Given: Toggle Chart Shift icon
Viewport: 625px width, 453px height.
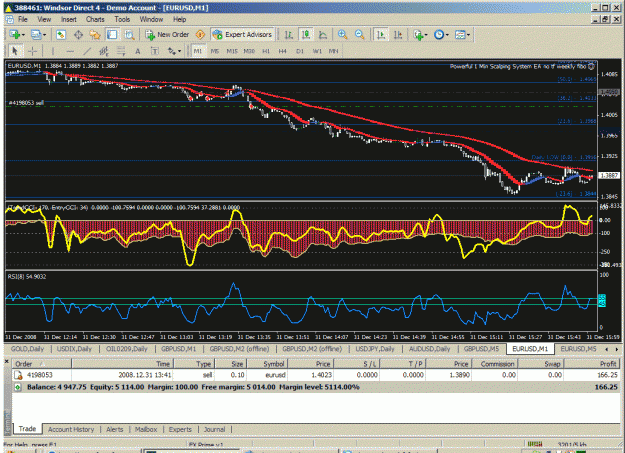Looking at the screenshot, I should (398, 35).
